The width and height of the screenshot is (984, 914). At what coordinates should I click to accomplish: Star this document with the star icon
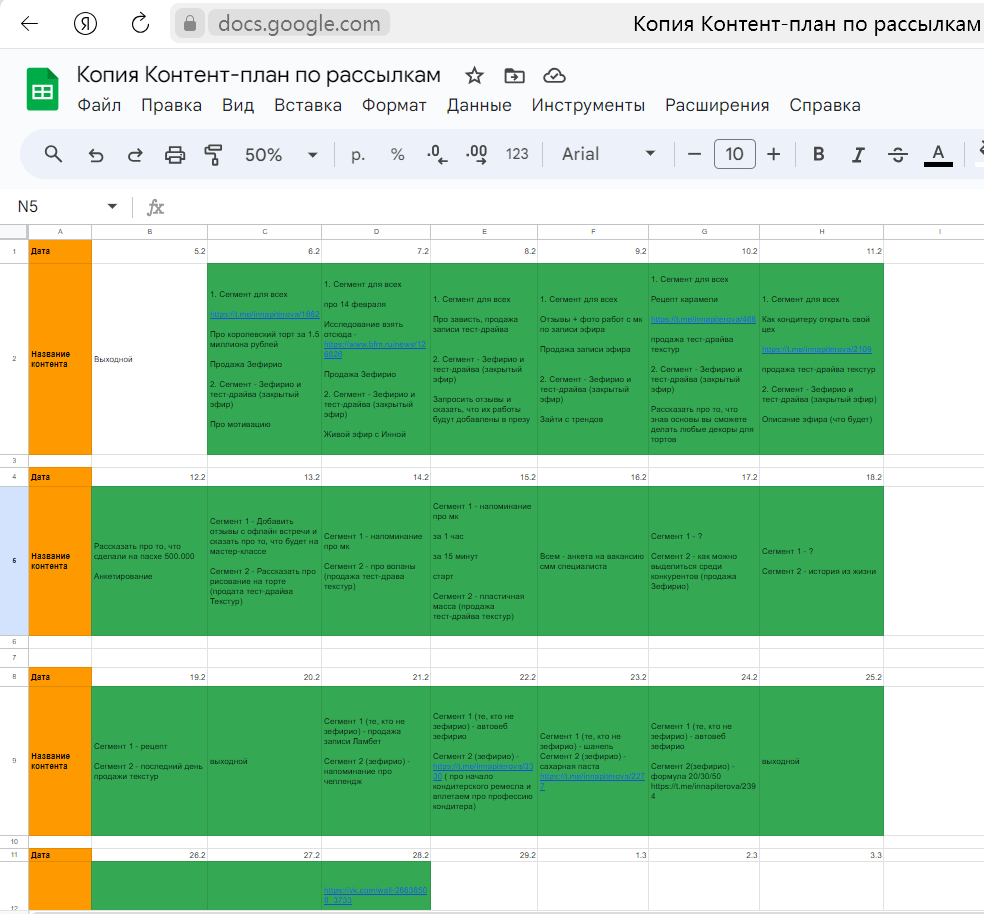(474, 76)
